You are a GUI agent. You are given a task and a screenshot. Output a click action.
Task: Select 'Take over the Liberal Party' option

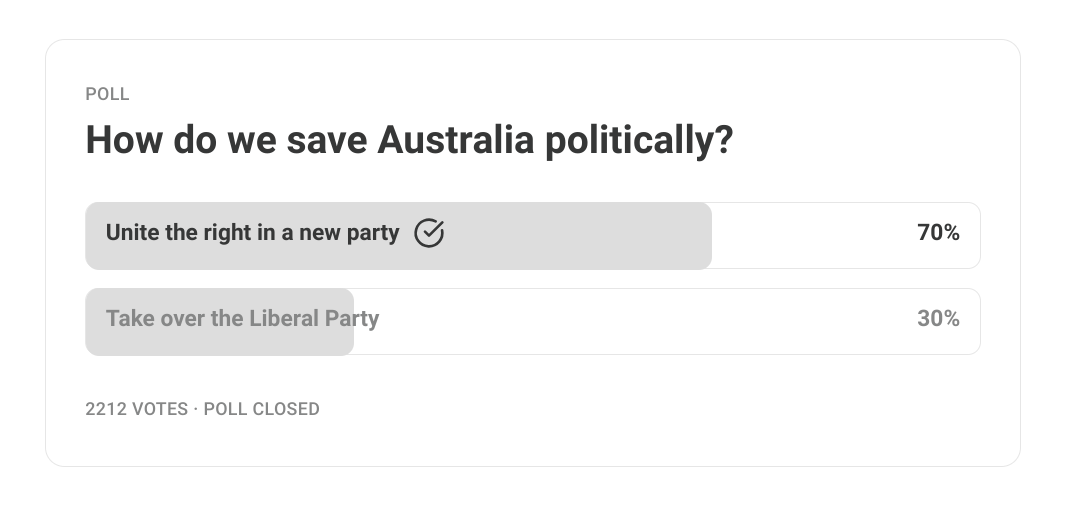click(x=533, y=322)
